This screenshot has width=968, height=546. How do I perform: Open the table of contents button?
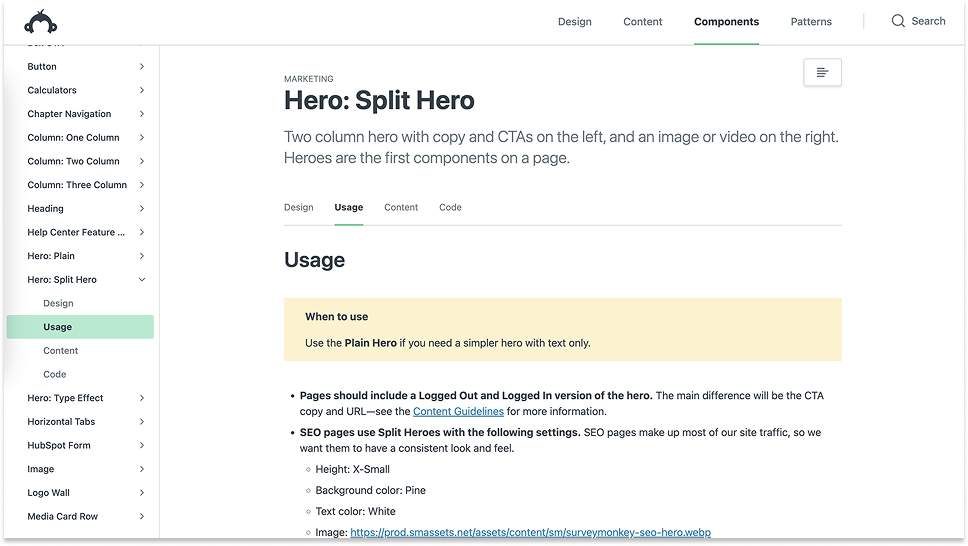tap(822, 72)
